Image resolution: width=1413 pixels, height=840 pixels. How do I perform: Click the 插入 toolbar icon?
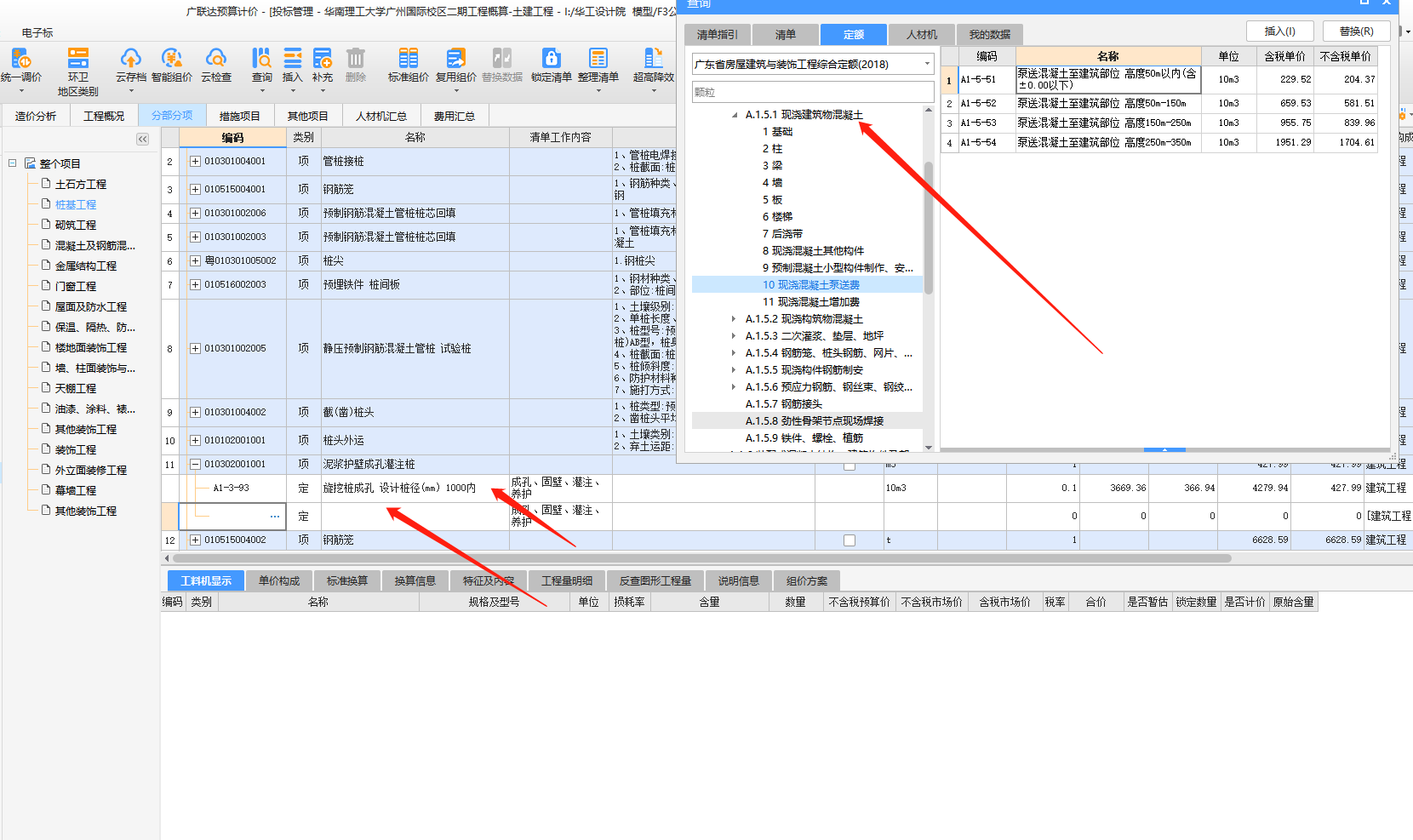pyautogui.click(x=292, y=59)
